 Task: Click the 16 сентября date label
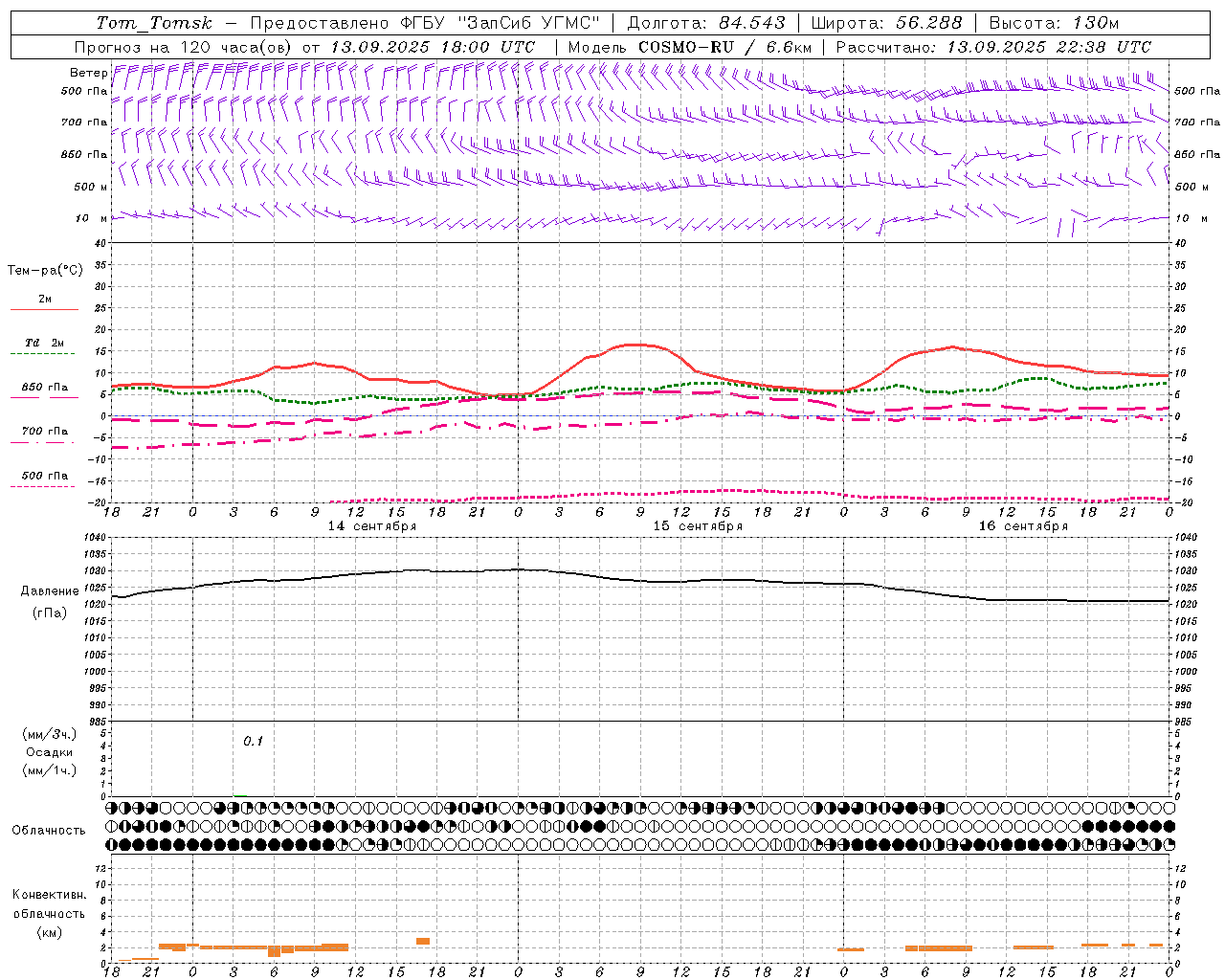[1023, 526]
